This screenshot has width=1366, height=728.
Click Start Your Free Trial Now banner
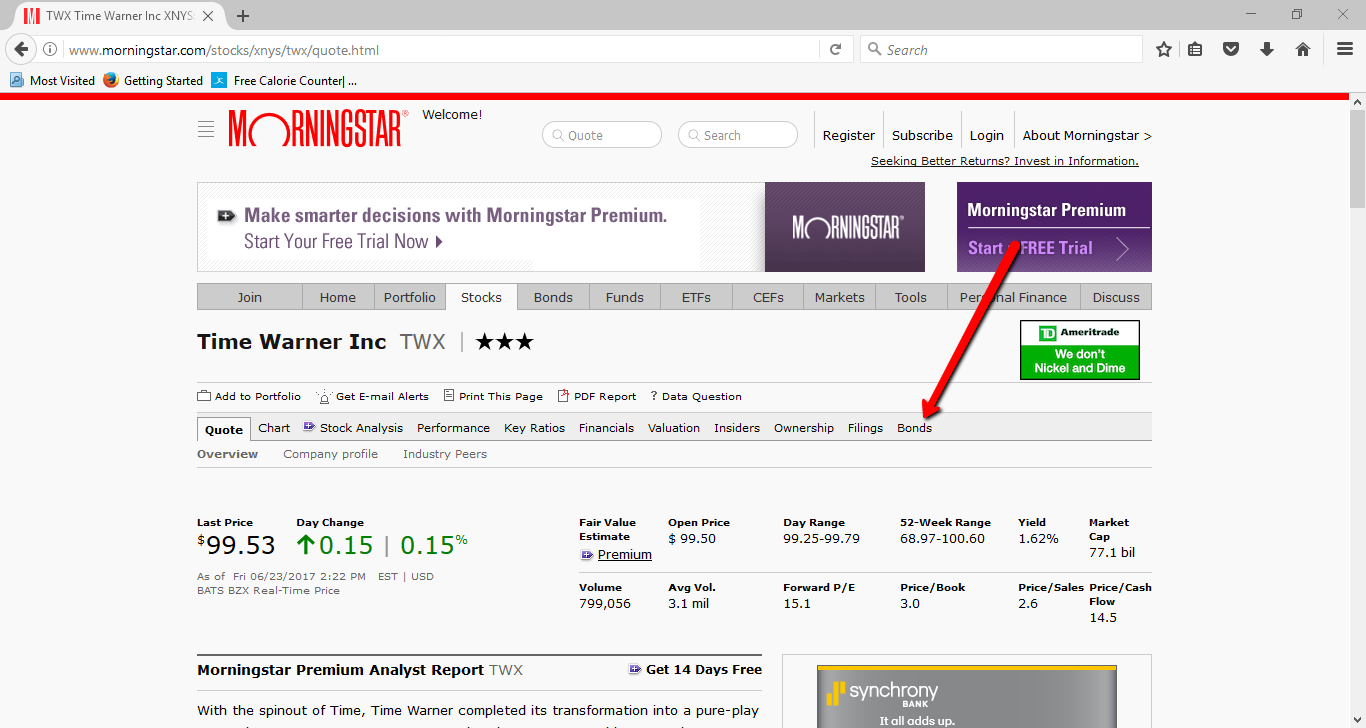pyautogui.click(x=561, y=227)
